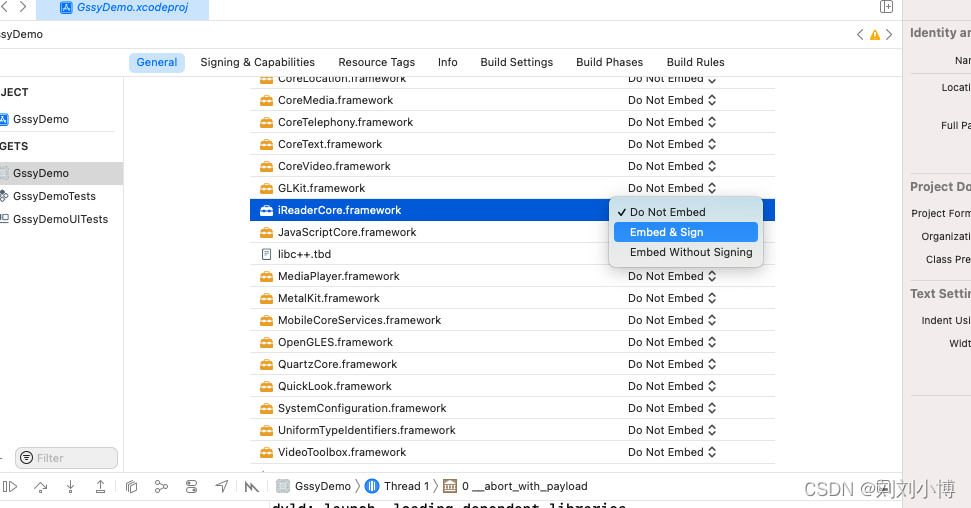Open the embed dropdown for GLKit.framework
This screenshot has height=508, width=971.
click(672, 188)
